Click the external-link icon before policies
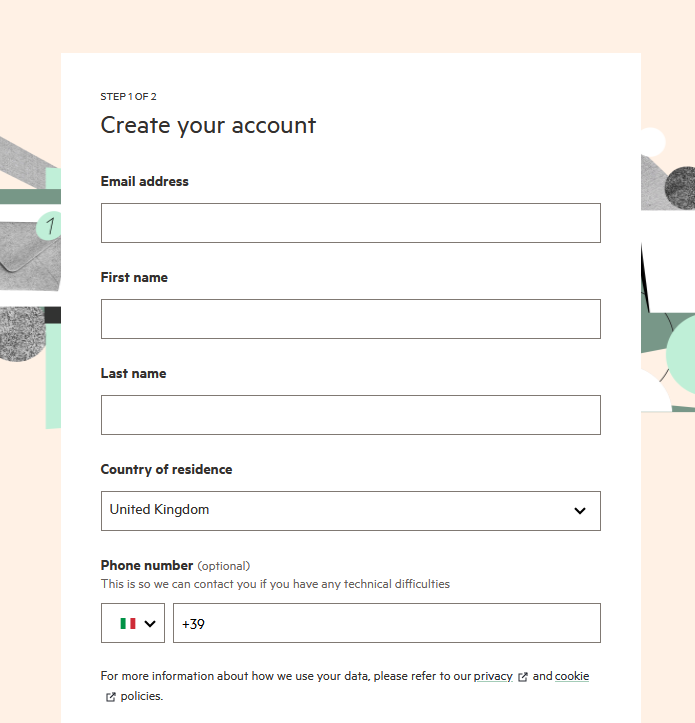 click(110, 697)
